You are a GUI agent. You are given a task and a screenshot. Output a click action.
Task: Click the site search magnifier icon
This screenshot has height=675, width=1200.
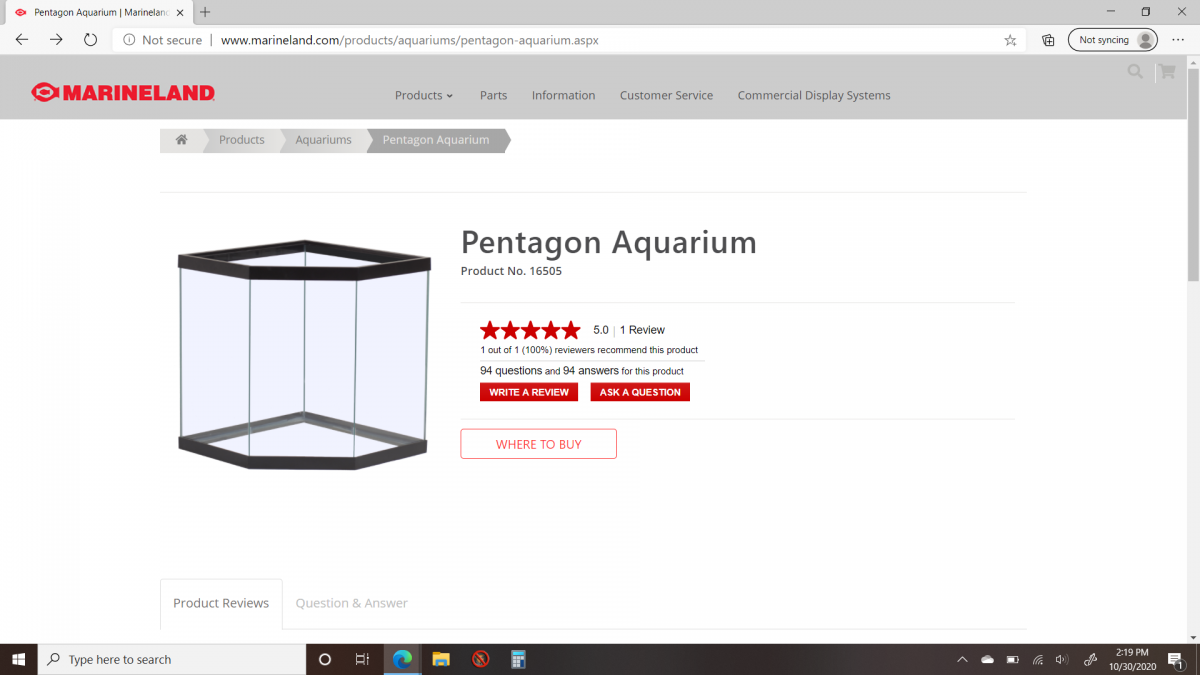1135,72
